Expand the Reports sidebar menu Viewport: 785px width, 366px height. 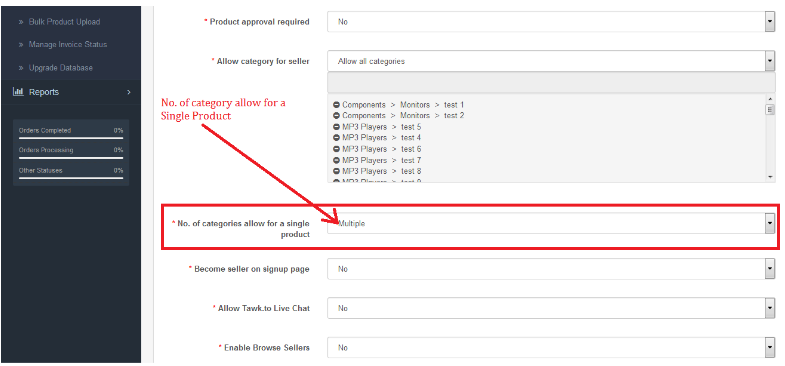tap(71, 92)
